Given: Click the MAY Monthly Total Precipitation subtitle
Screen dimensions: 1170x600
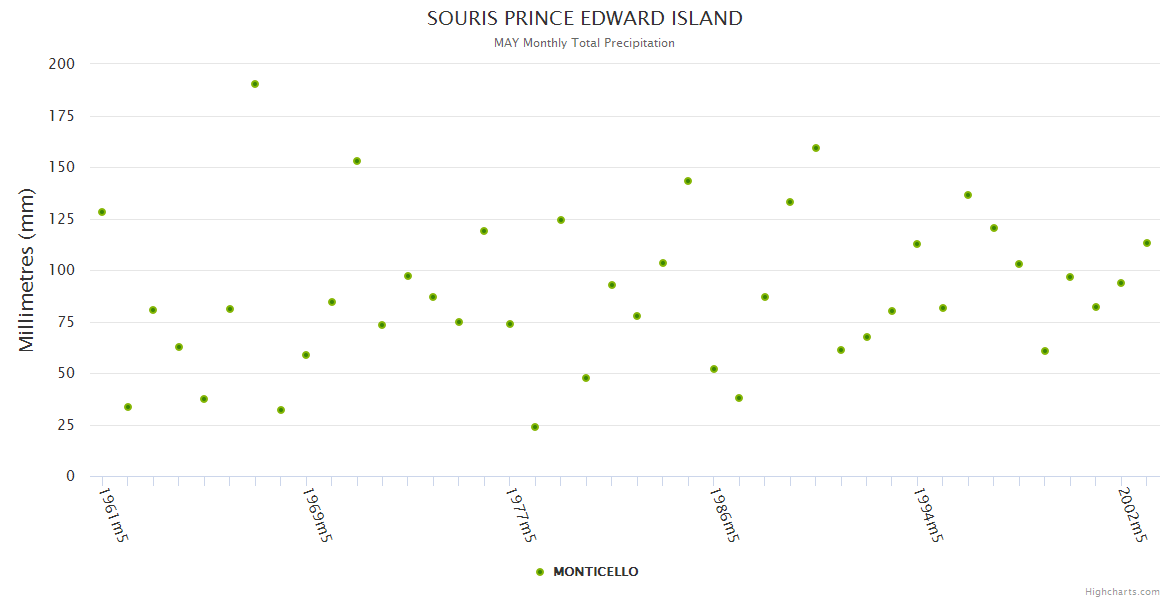Looking at the screenshot, I should click(584, 43).
